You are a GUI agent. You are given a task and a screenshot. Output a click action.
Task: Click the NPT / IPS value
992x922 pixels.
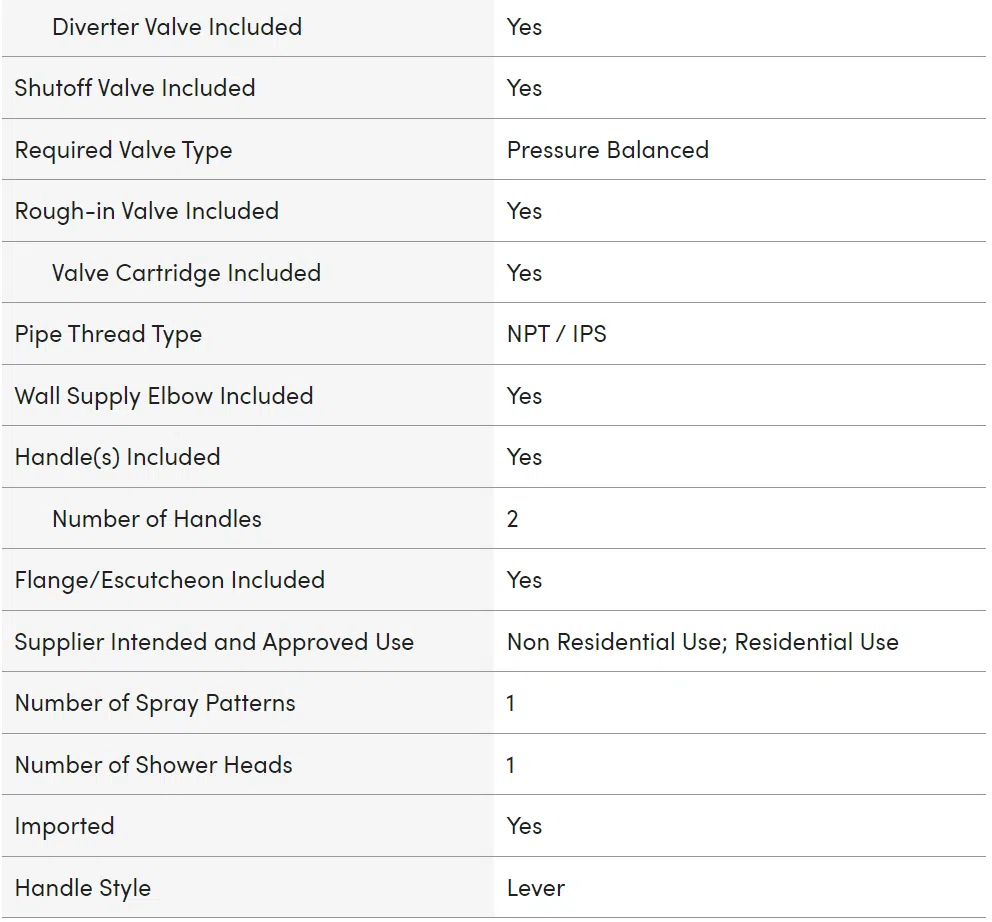tap(557, 334)
